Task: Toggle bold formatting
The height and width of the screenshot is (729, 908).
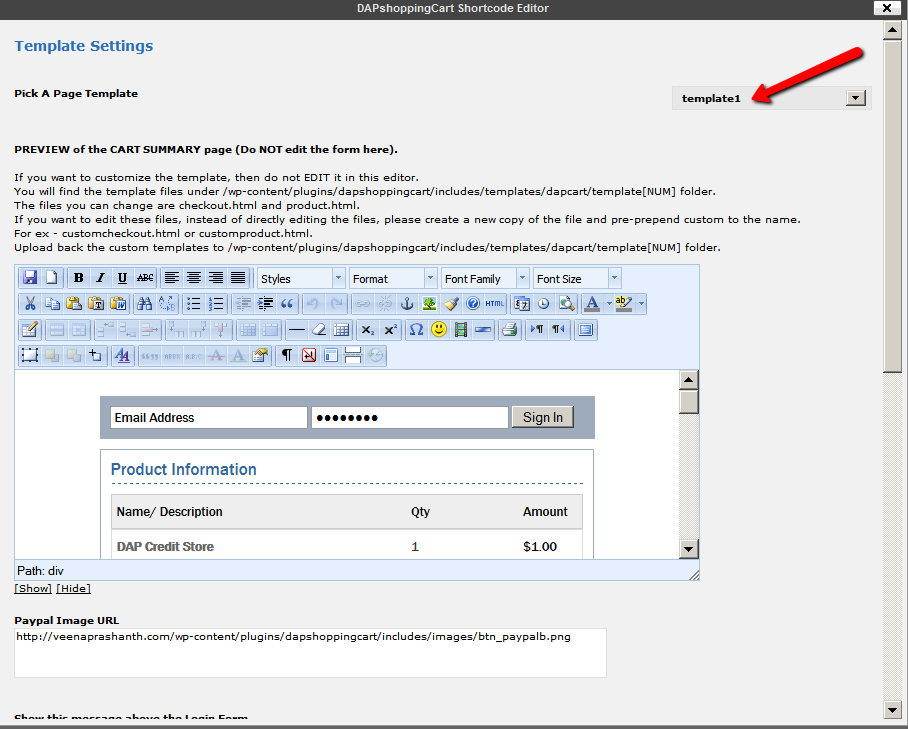Action: (79, 278)
